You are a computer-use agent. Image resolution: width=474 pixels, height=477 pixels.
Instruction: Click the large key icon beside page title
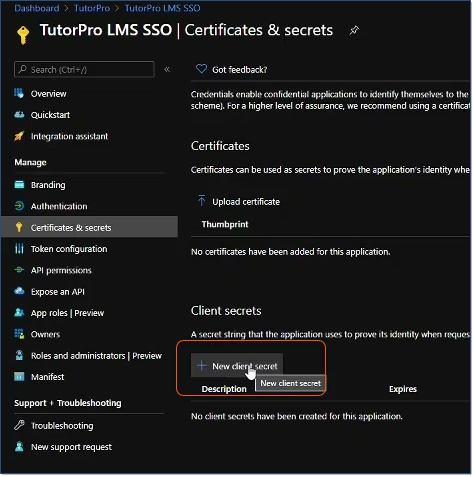[23, 35]
